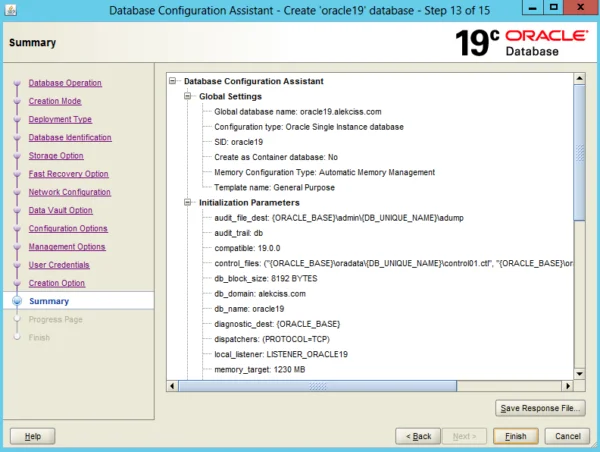Select Initialization Parameters heading text

[249, 202]
